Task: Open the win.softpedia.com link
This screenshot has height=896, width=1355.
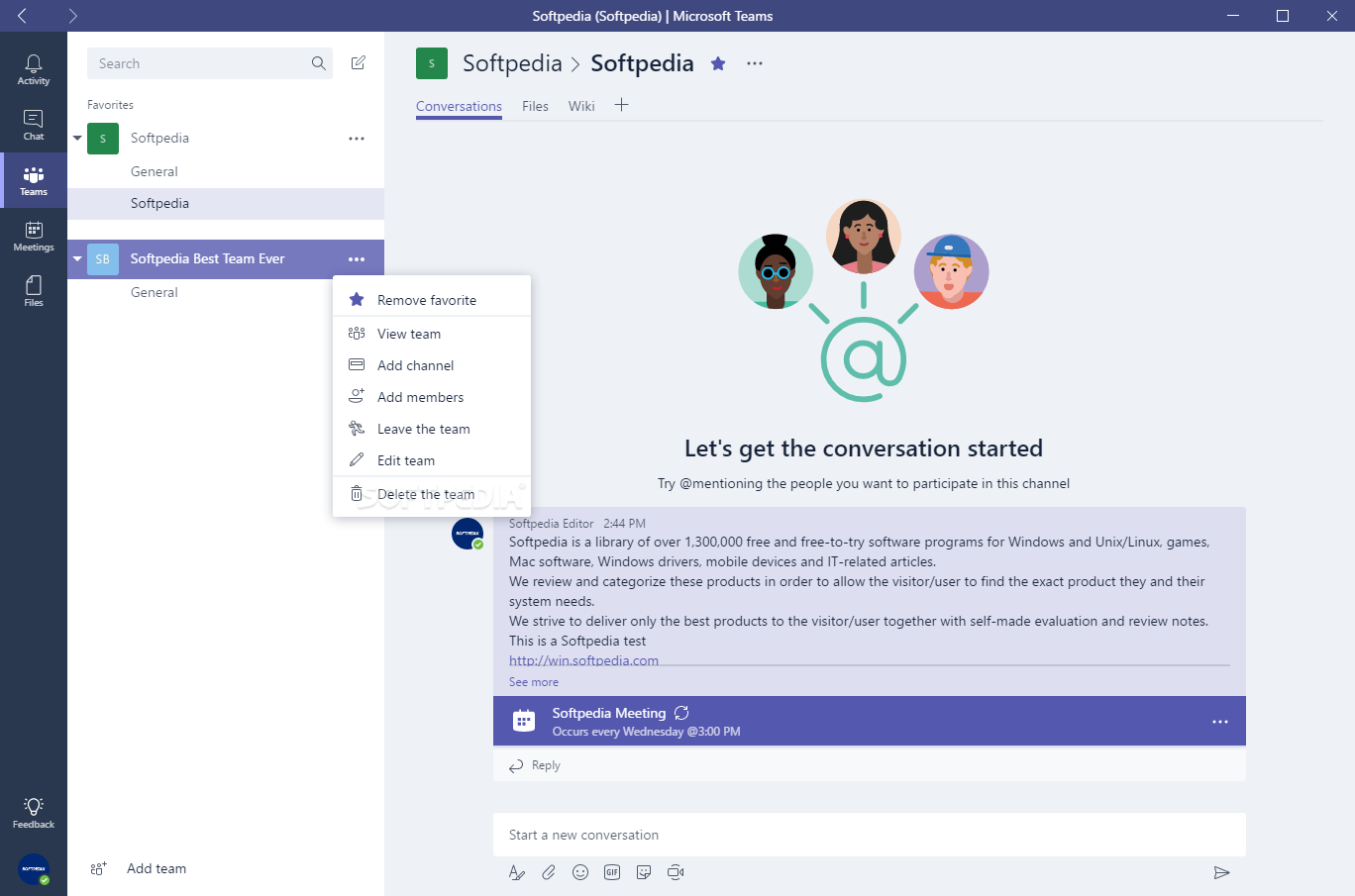Action: coord(583,660)
